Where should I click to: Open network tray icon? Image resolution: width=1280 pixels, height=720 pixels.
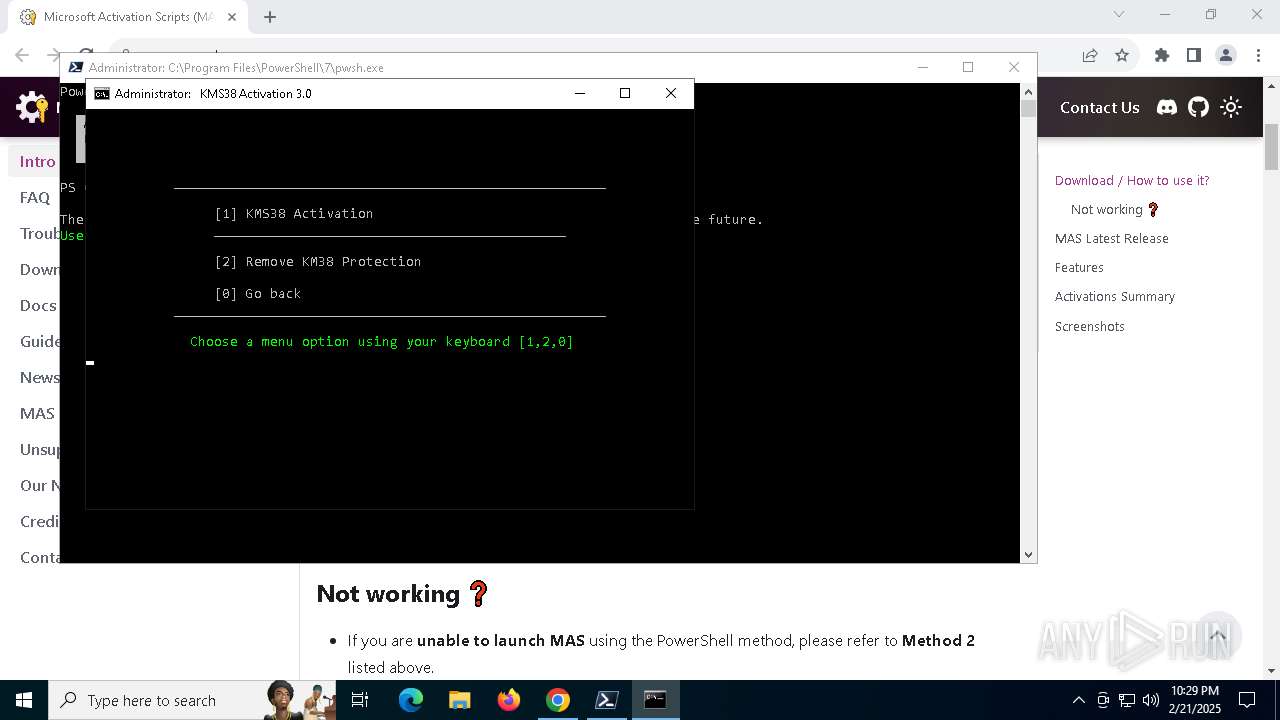tap(1127, 700)
